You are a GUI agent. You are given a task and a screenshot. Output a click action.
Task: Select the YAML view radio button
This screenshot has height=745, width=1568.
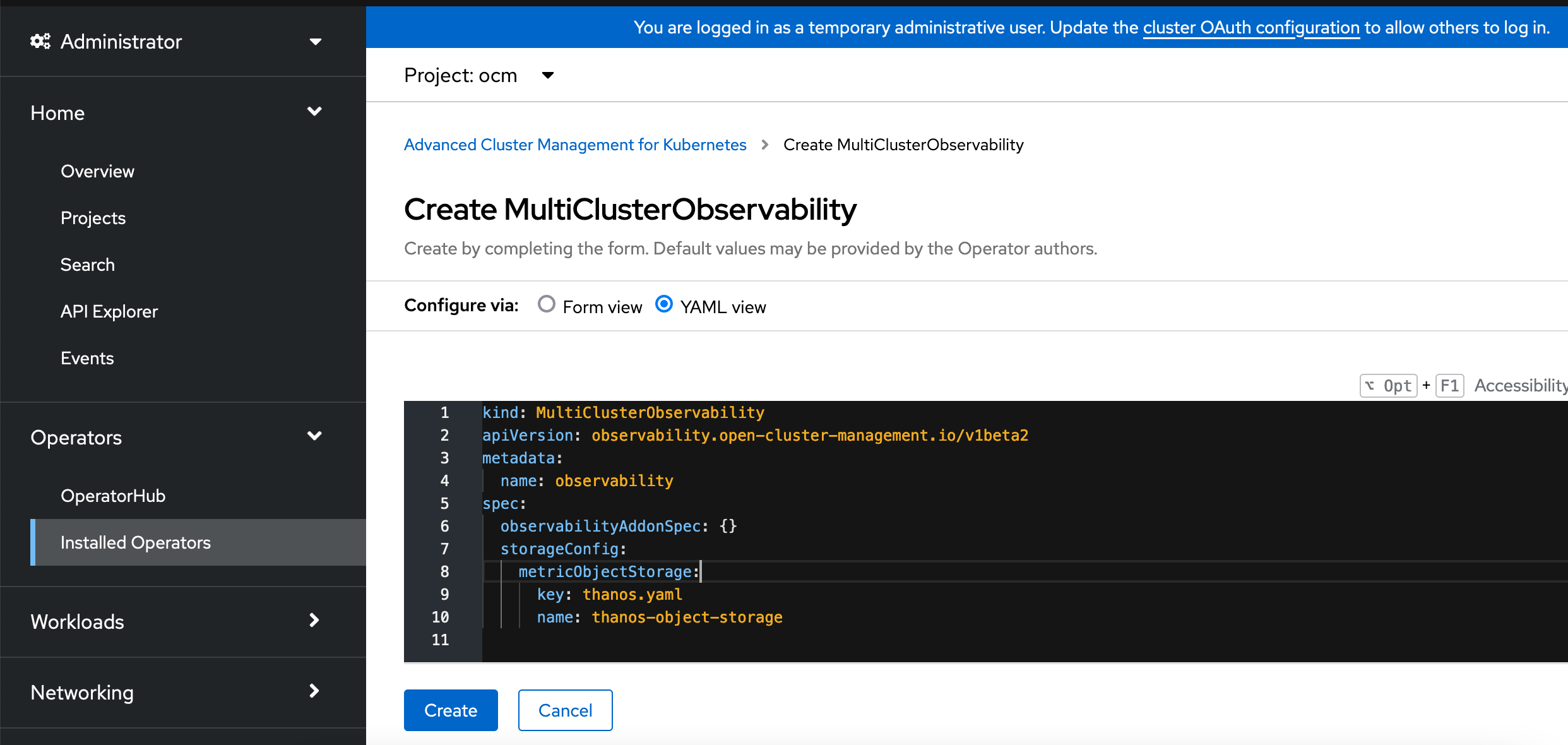click(x=663, y=304)
